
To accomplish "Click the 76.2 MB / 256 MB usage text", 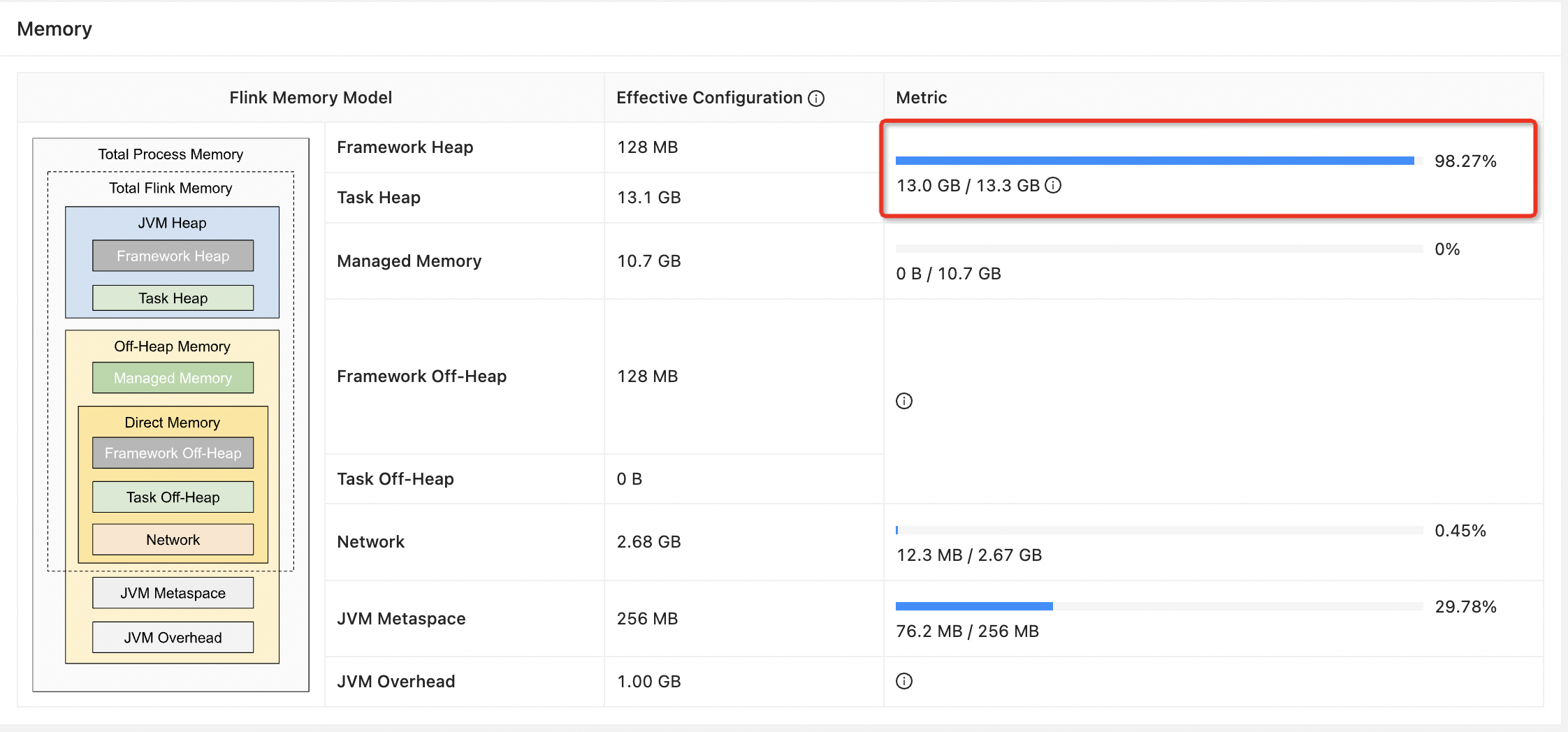I will (x=967, y=631).
